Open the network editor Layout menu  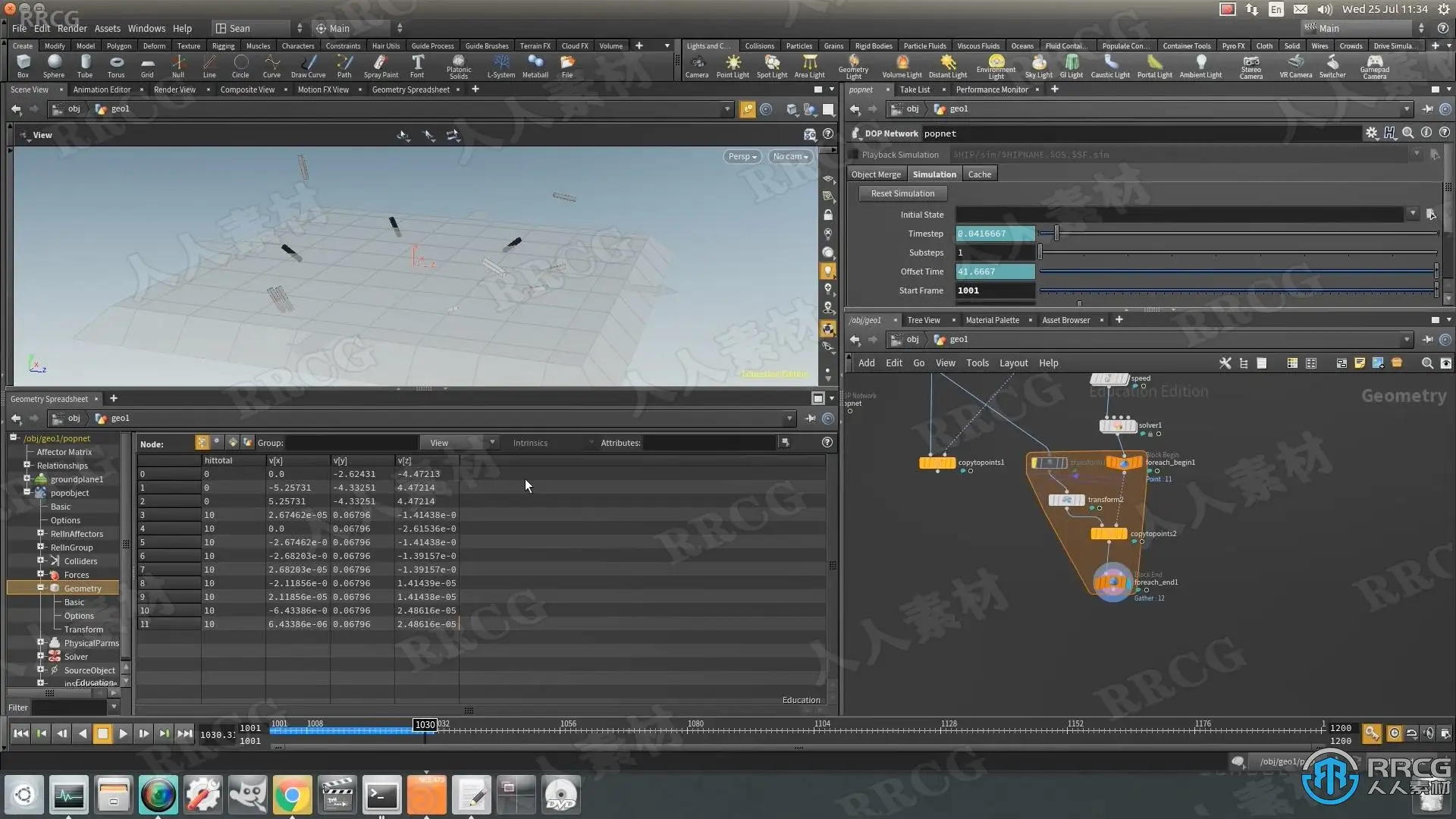coord(1013,363)
